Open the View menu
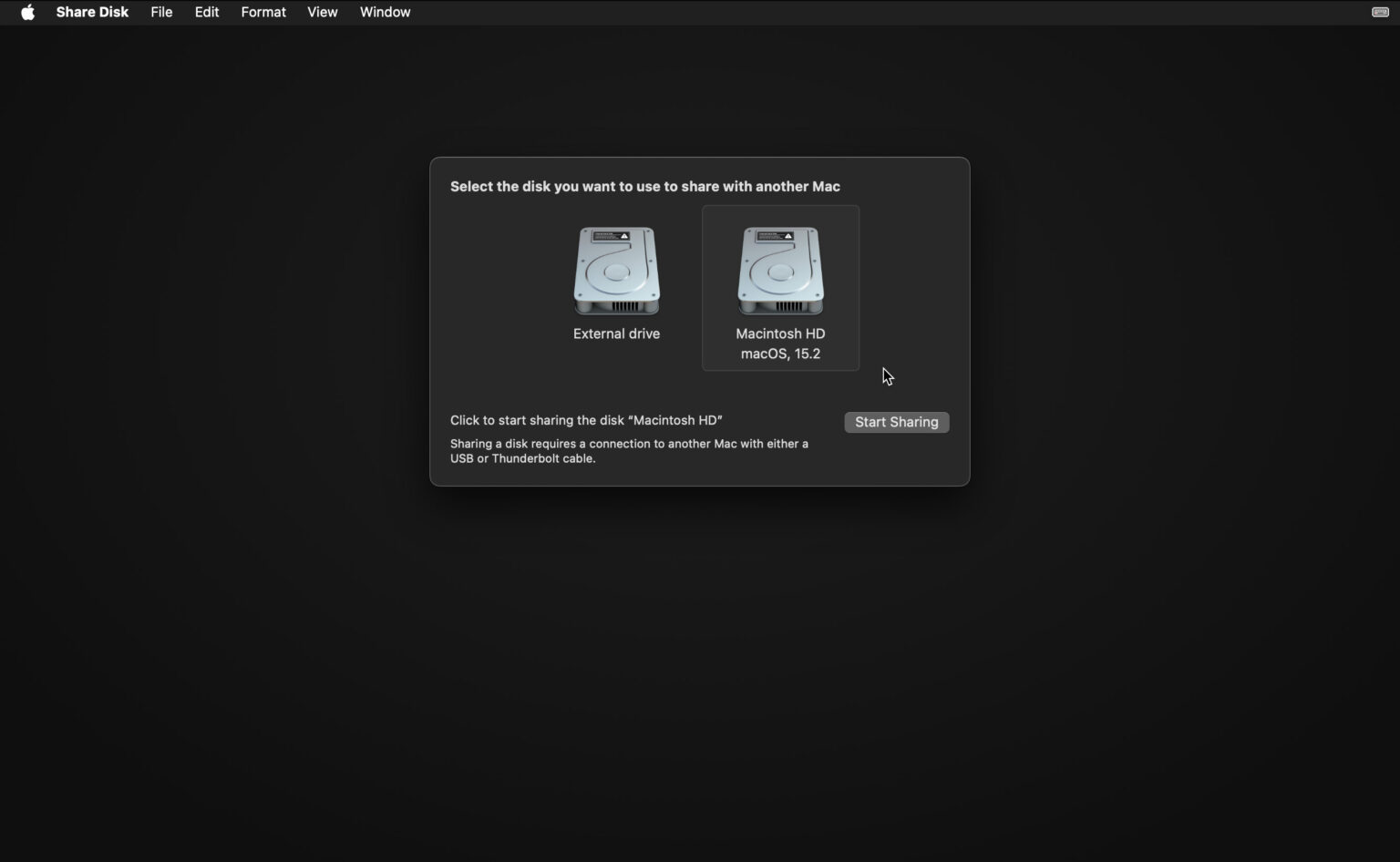 coord(322,12)
